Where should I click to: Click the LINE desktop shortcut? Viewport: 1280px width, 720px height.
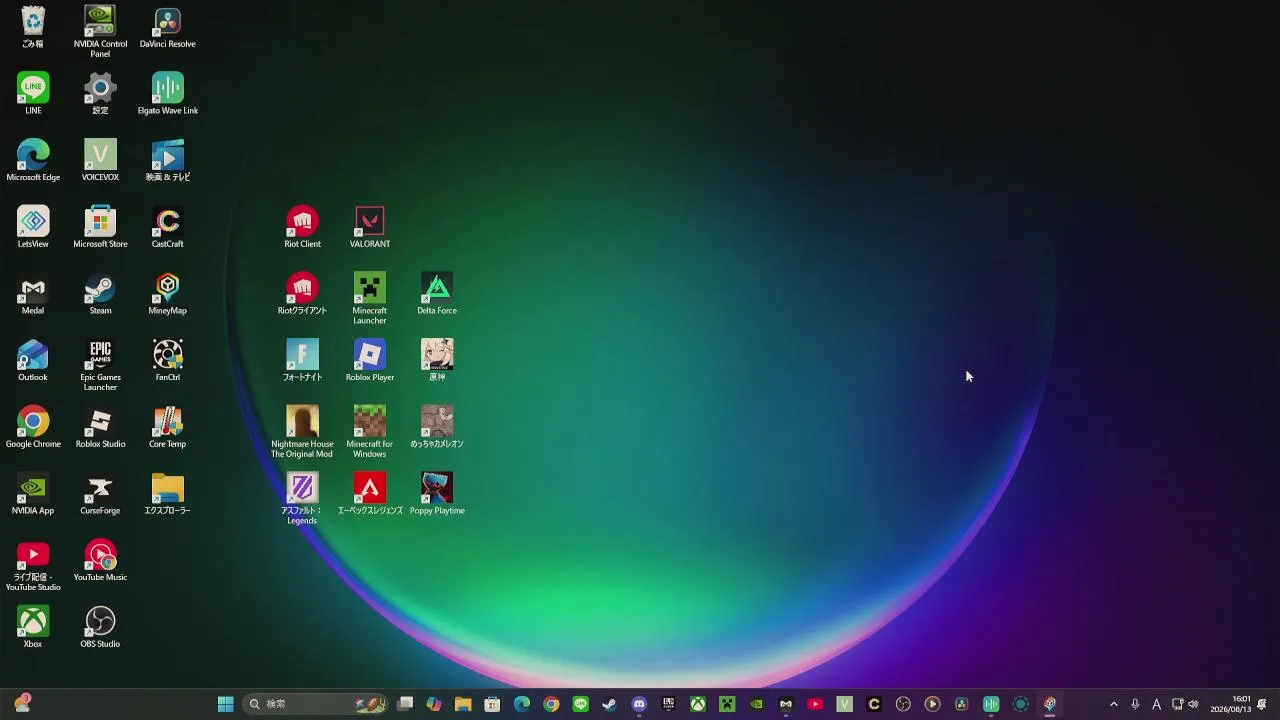[33, 94]
